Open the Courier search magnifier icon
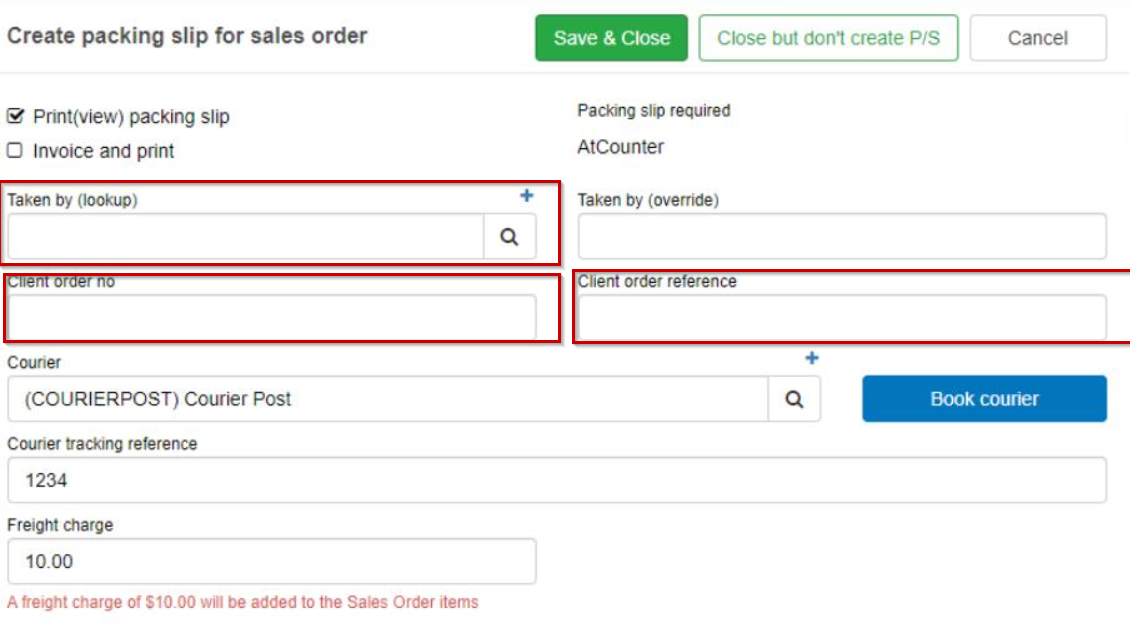Viewport: 1130px width, 643px height. click(793, 399)
